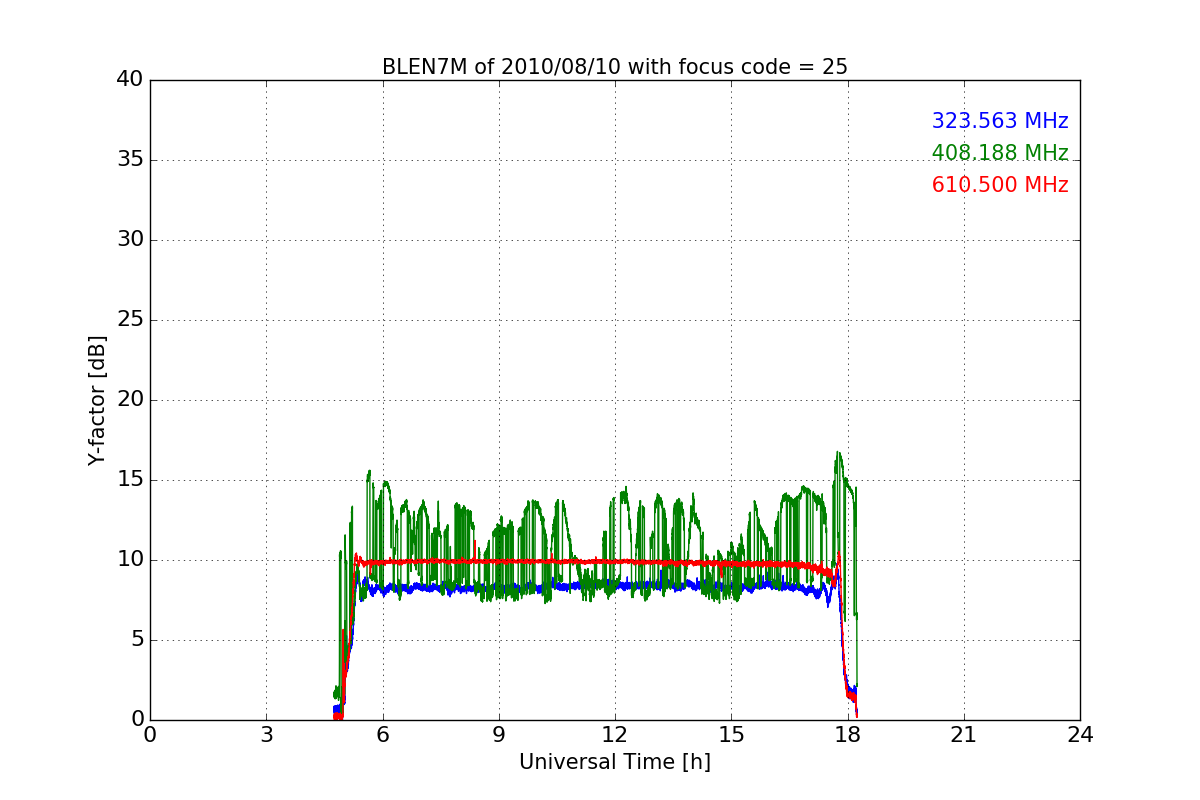1200x800 pixels.
Task: Select the 323.563 MHz legend label
Action: (x=1000, y=121)
